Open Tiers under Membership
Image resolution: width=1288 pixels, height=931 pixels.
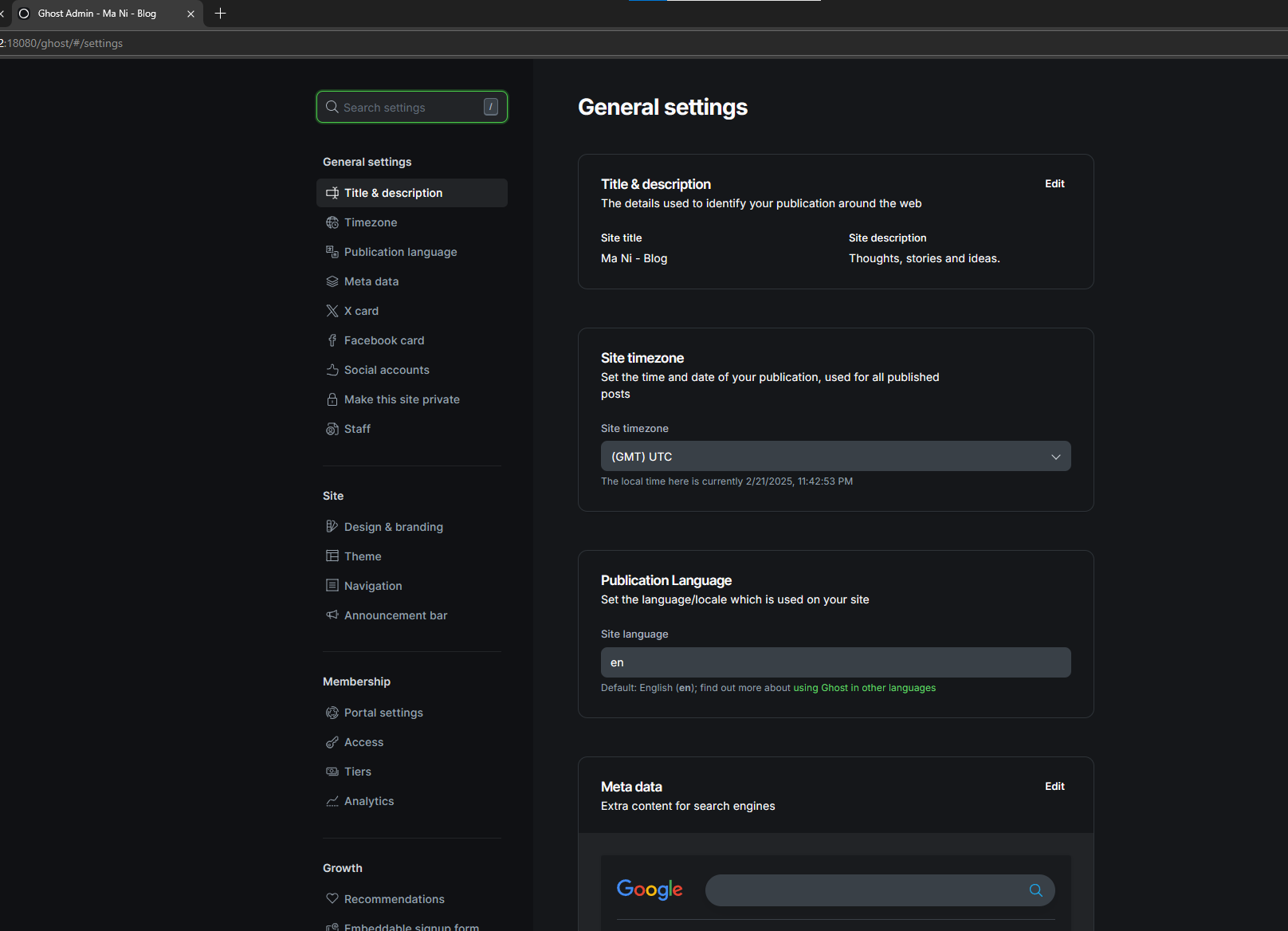358,772
